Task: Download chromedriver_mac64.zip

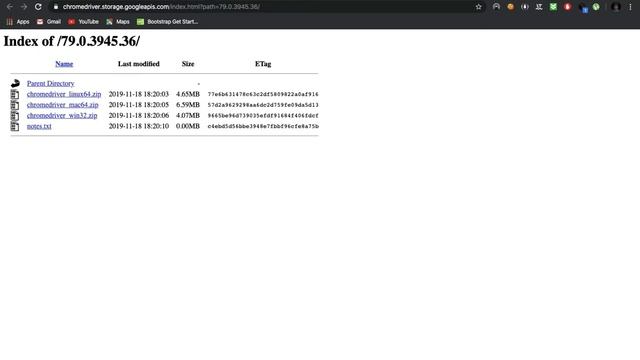Action: tap(62, 104)
